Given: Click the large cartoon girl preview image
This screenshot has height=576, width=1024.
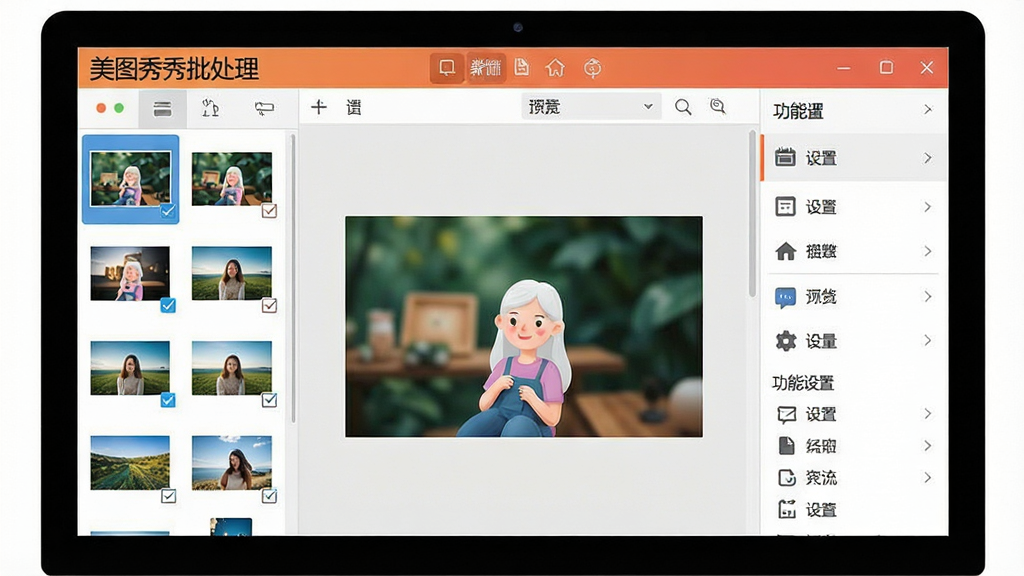Looking at the screenshot, I should tap(524, 327).
